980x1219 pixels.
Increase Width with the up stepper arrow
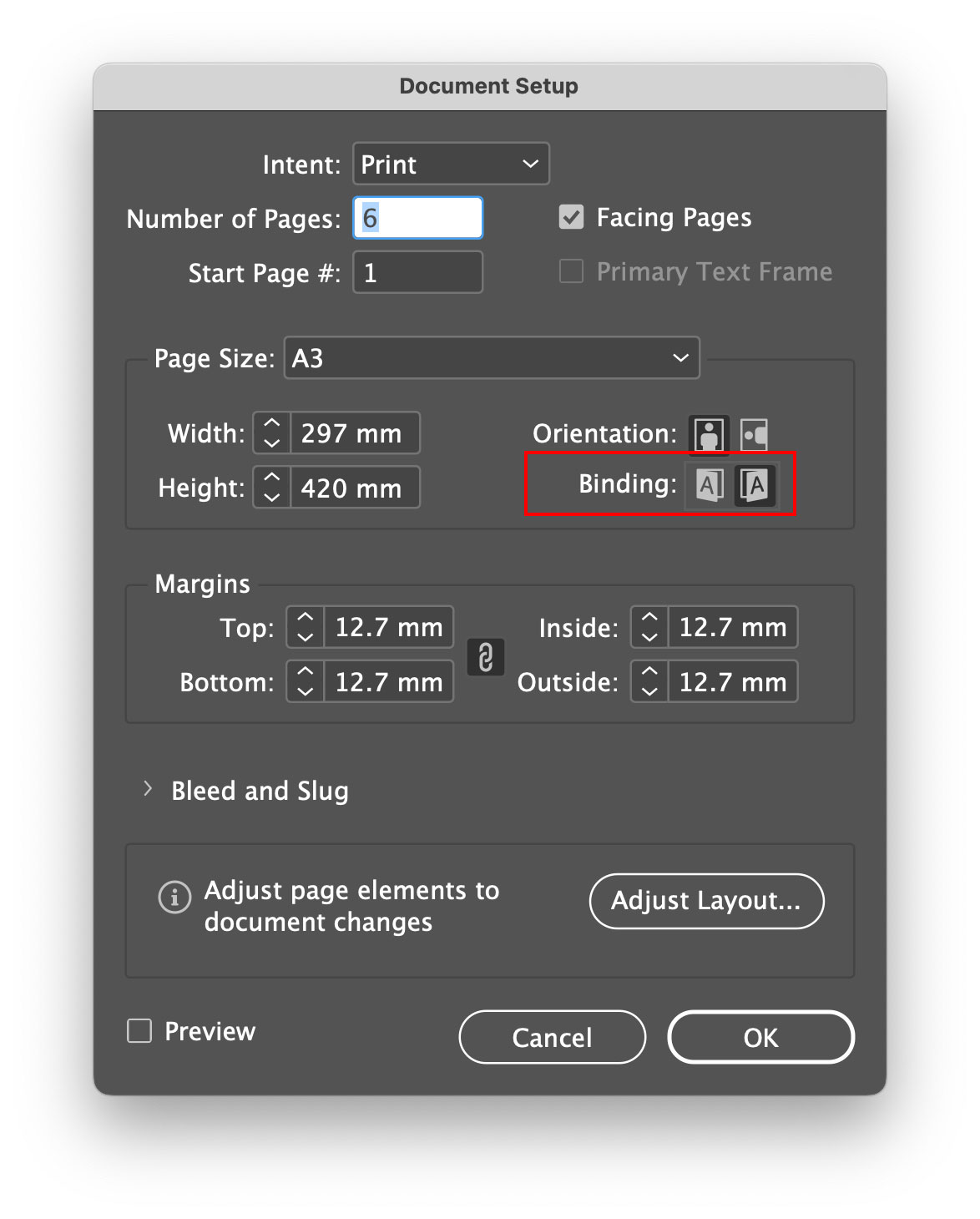coord(270,423)
